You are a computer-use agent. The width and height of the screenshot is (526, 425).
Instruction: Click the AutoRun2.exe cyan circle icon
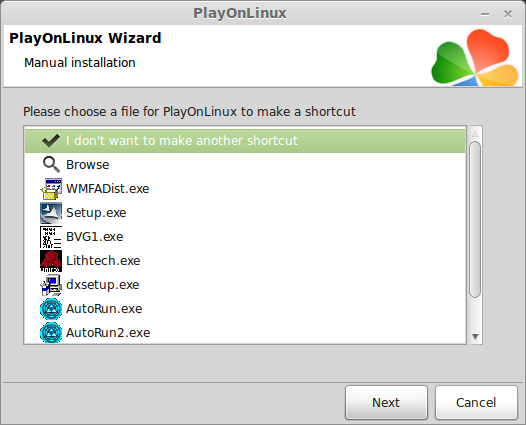click(51, 333)
